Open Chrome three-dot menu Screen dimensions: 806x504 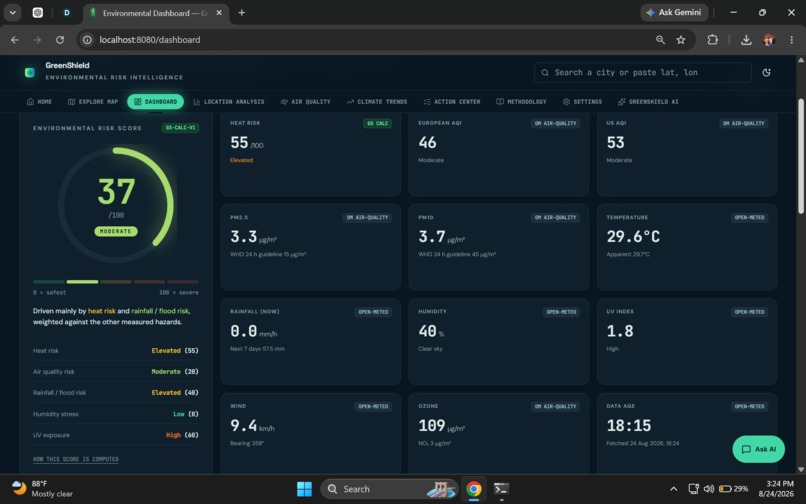(x=792, y=40)
